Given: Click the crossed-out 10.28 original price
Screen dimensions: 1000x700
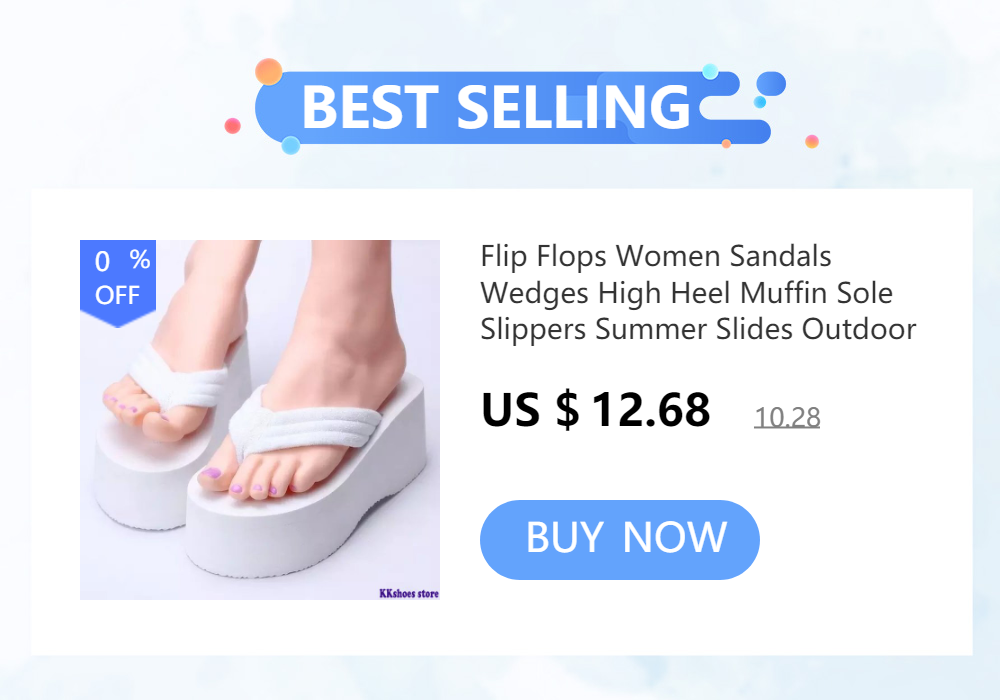Looking at the screenshot, I should coord(787,418).
